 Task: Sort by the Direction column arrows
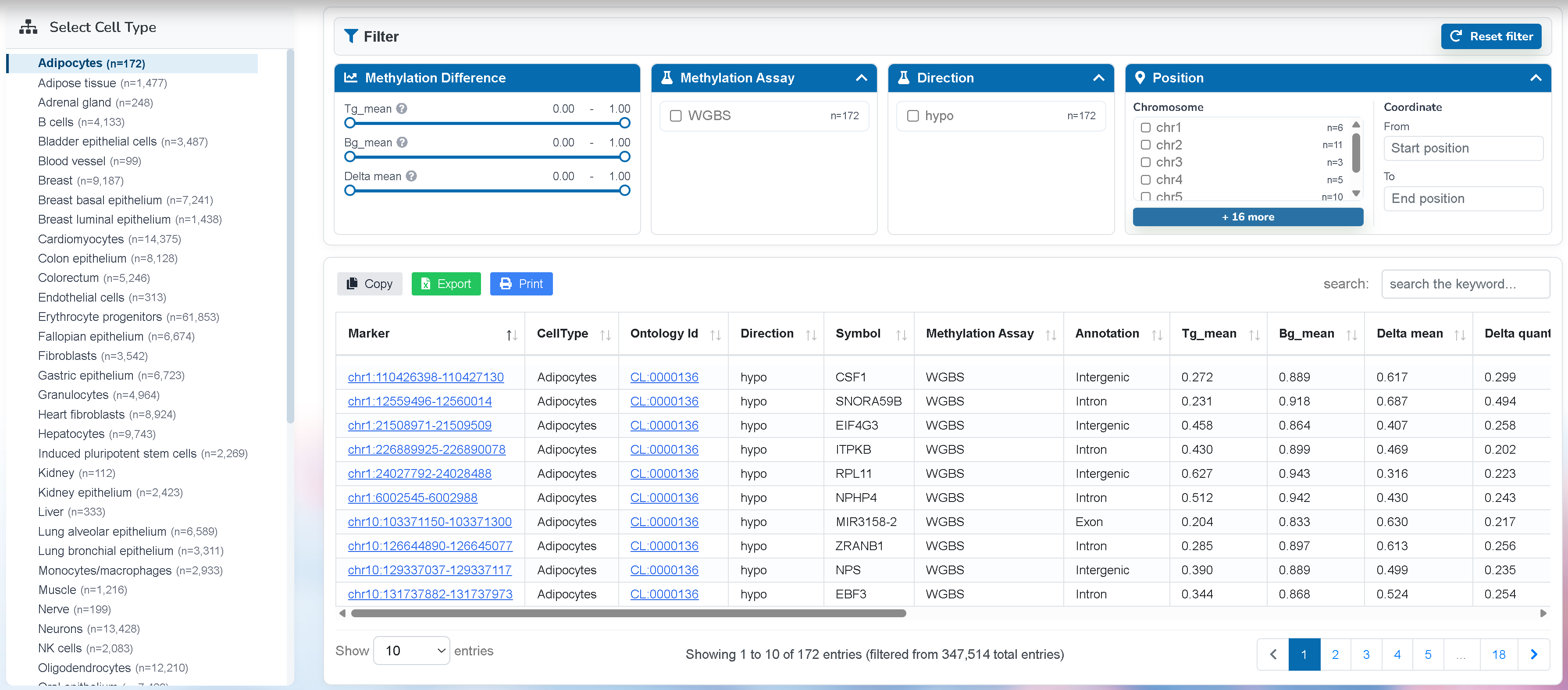[811, 334]
